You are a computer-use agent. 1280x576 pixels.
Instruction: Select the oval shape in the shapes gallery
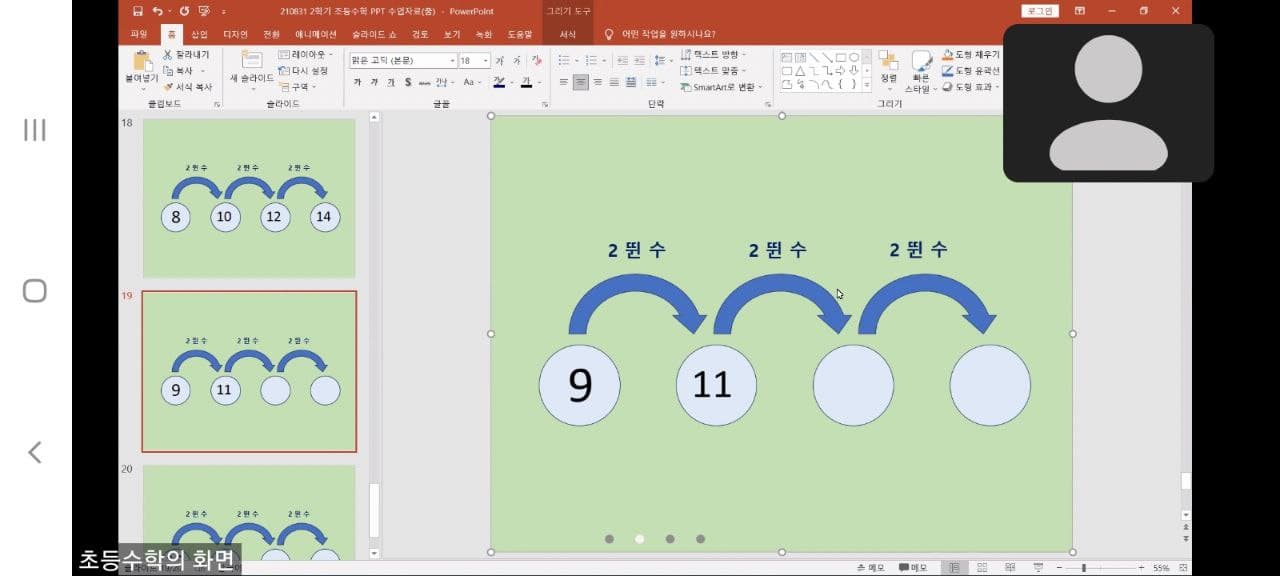click(x=853, y=57)
